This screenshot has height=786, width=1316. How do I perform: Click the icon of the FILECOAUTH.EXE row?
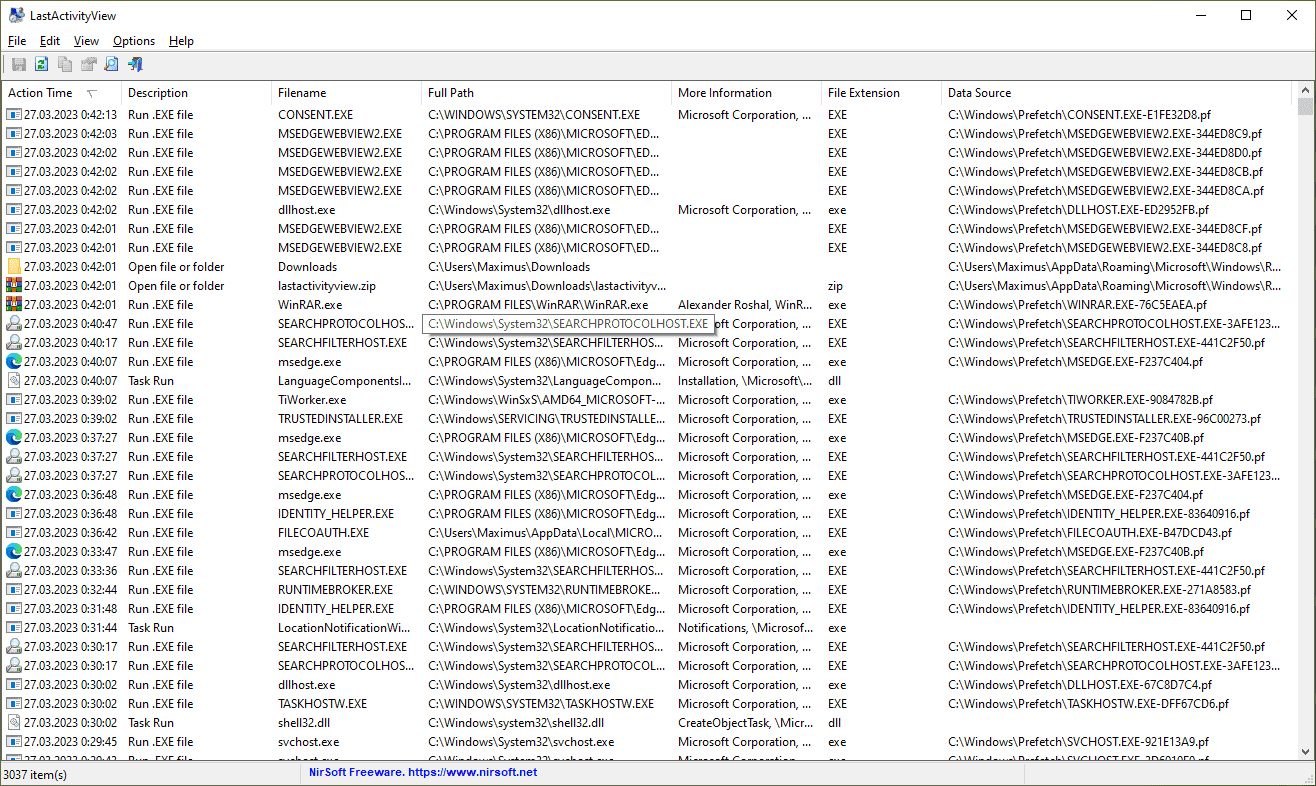coord(14,533)
